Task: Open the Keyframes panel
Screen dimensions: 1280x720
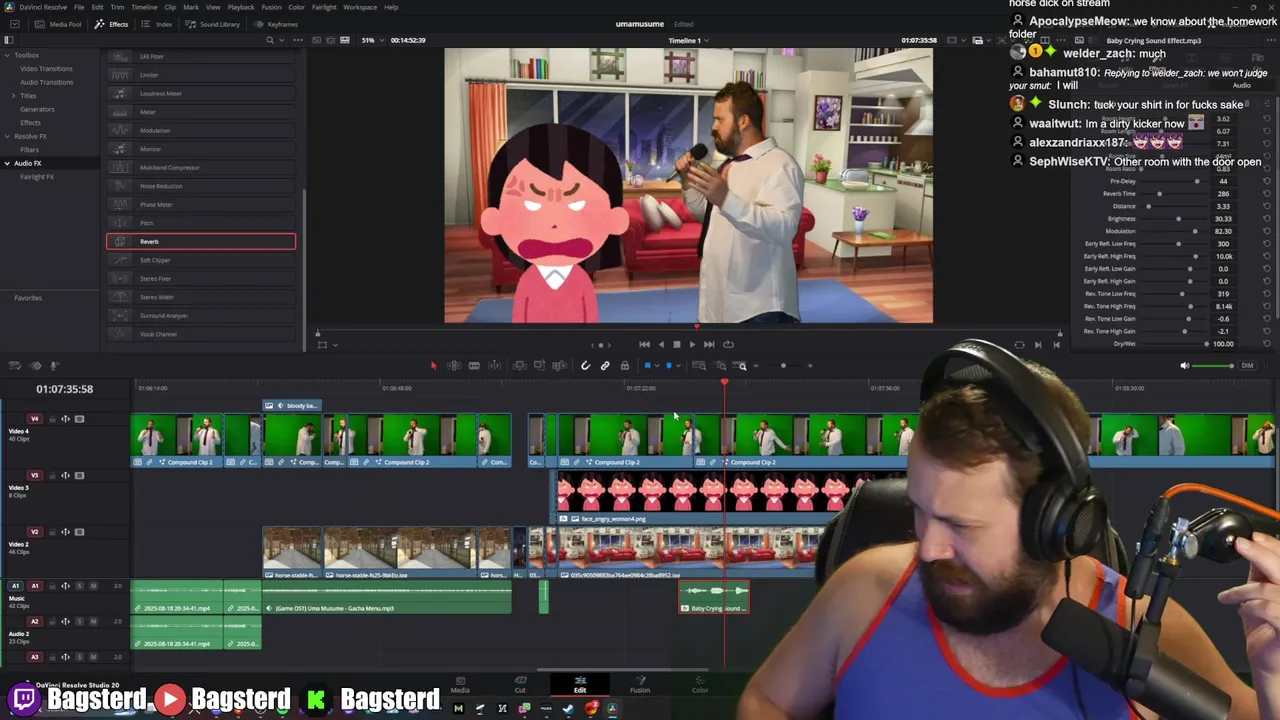Action: [276, 24]
